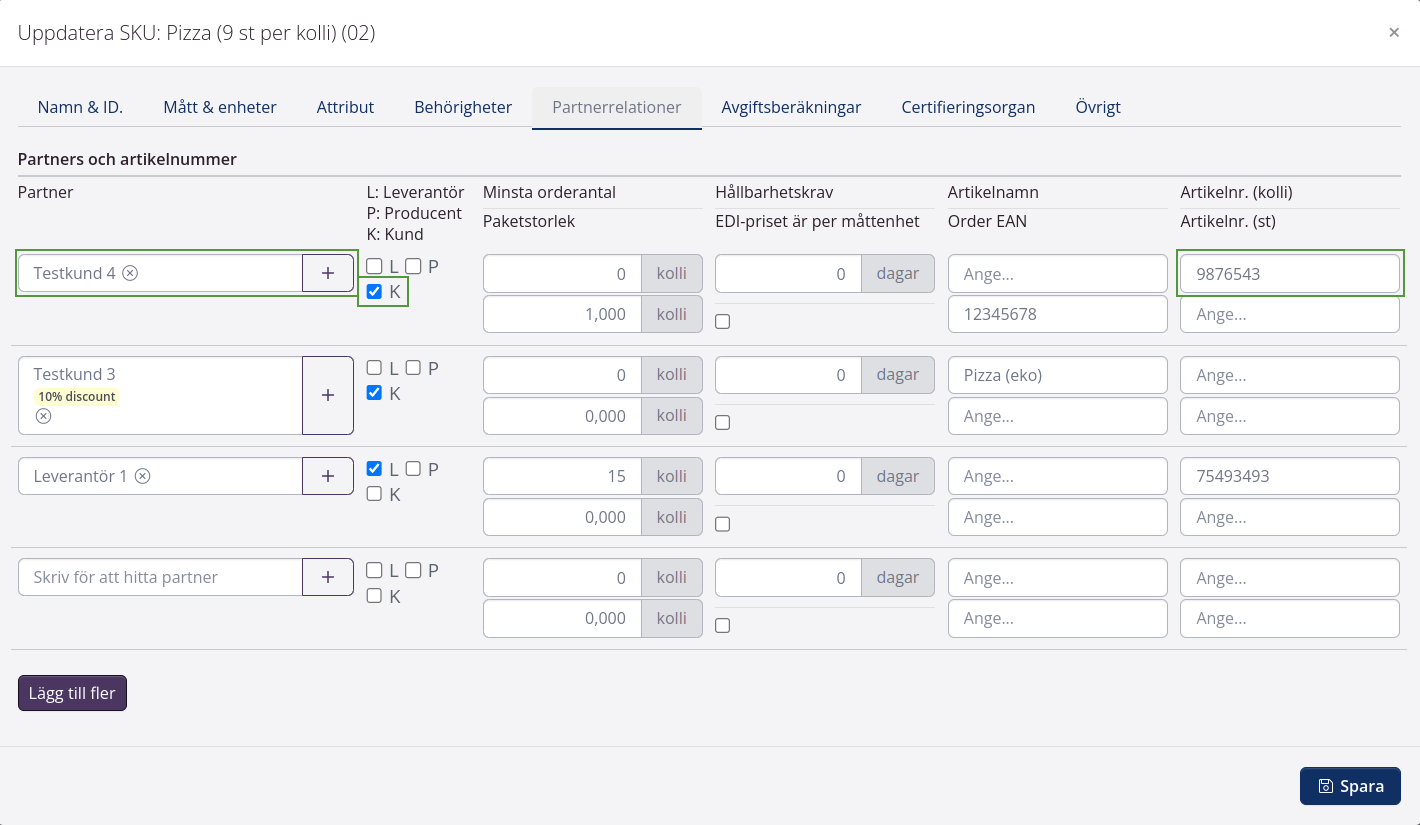Click plus button next to Testkund 3
The height and width of the screenshot is (825, 1420).
[328, 395]
